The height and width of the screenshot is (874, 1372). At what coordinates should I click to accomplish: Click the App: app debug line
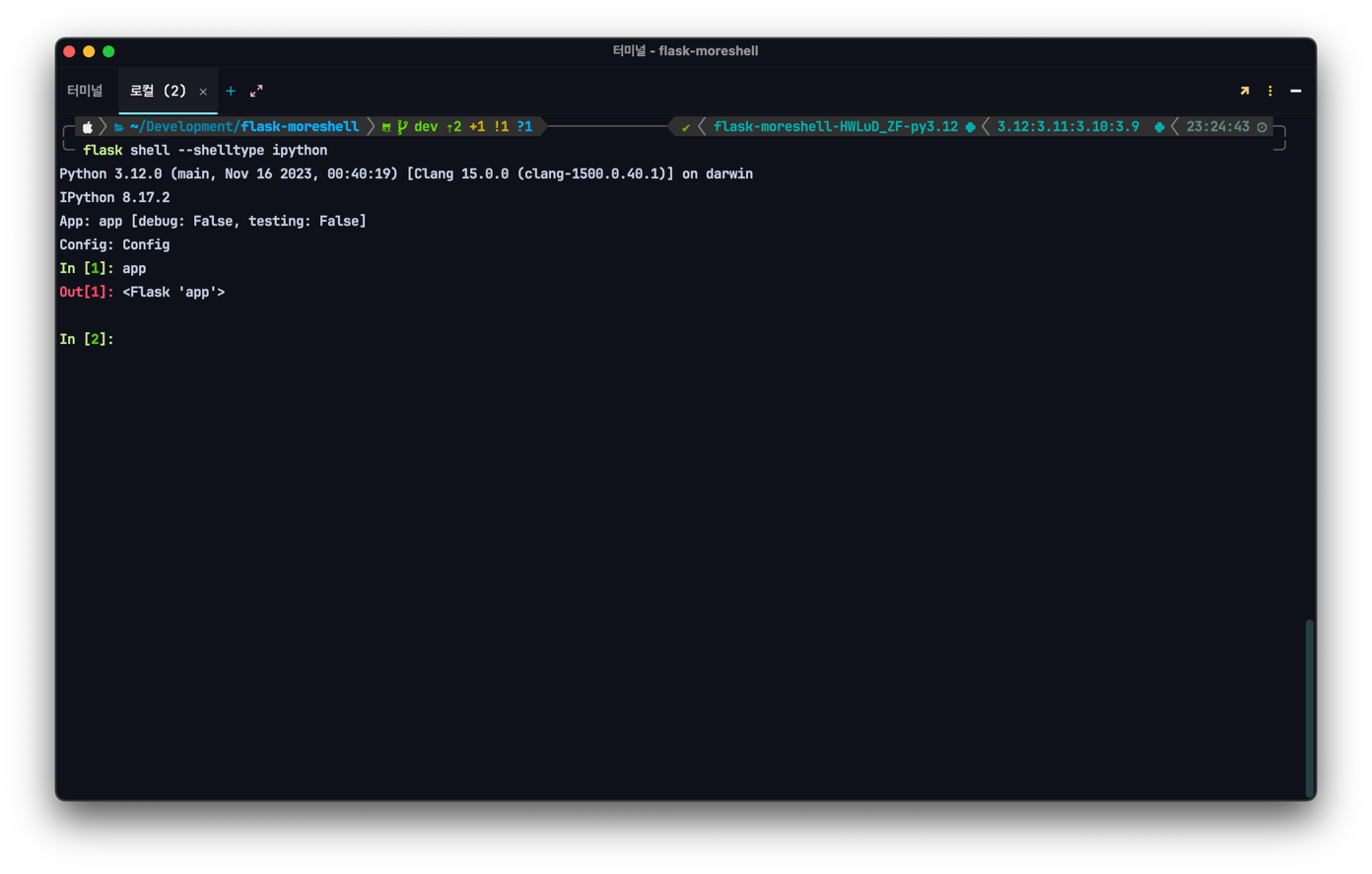point(213,222)
